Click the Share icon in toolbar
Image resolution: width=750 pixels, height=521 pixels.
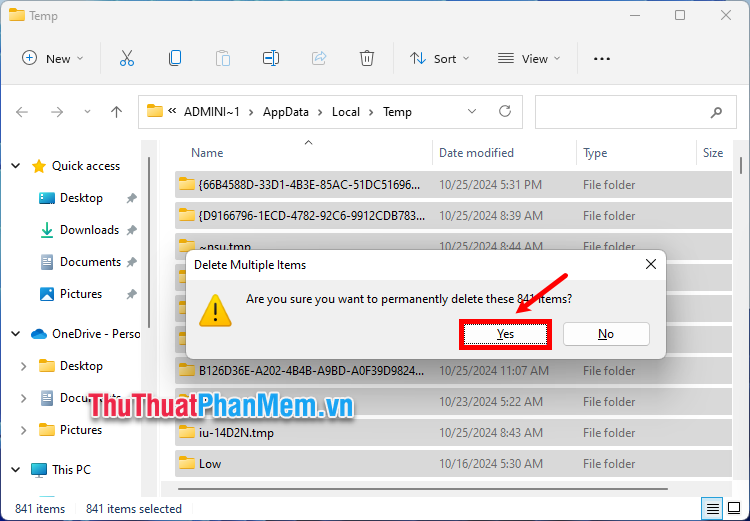[319, 58]
